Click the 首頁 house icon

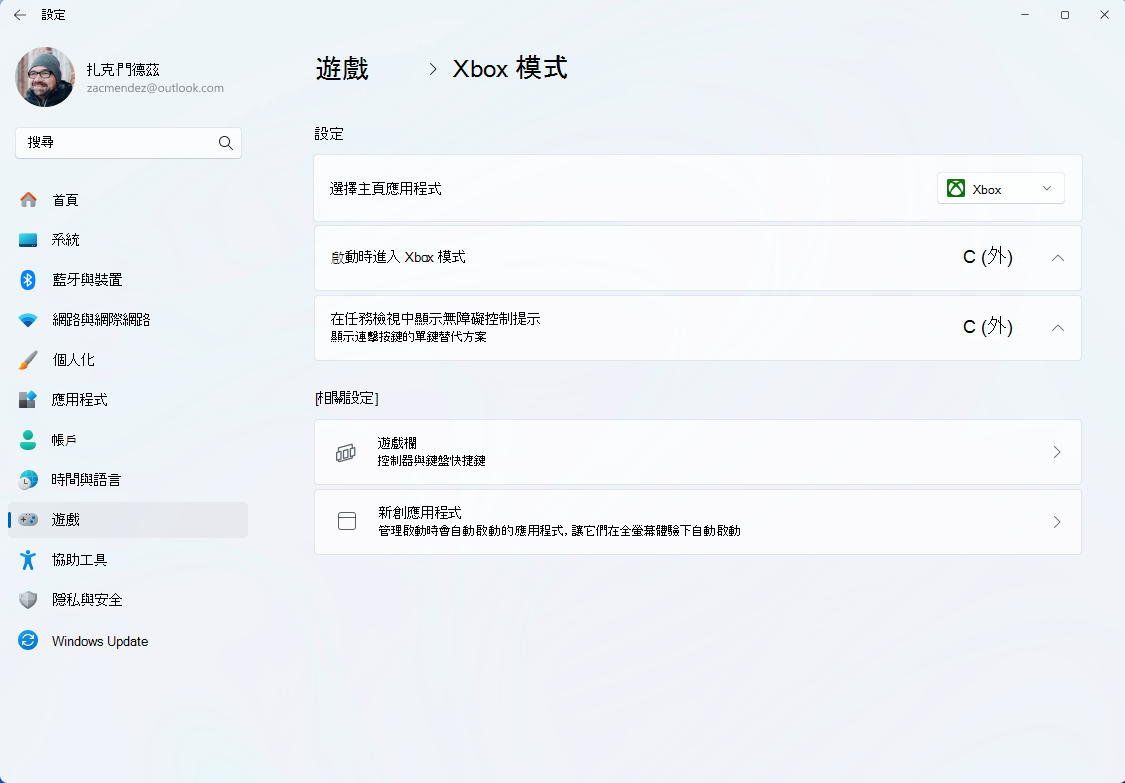(x=28, y=200)
